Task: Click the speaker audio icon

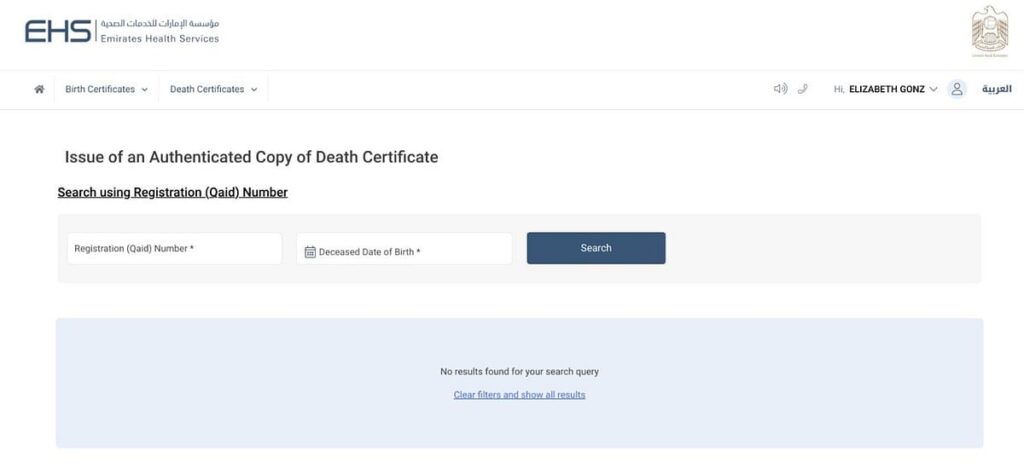Action: [x=780, y=89]
